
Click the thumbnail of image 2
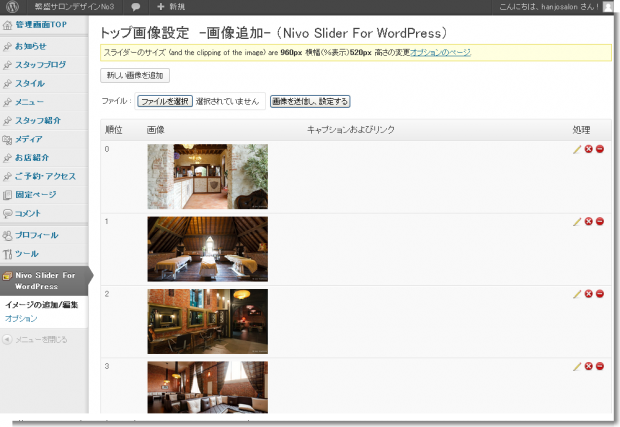[207, 321]
